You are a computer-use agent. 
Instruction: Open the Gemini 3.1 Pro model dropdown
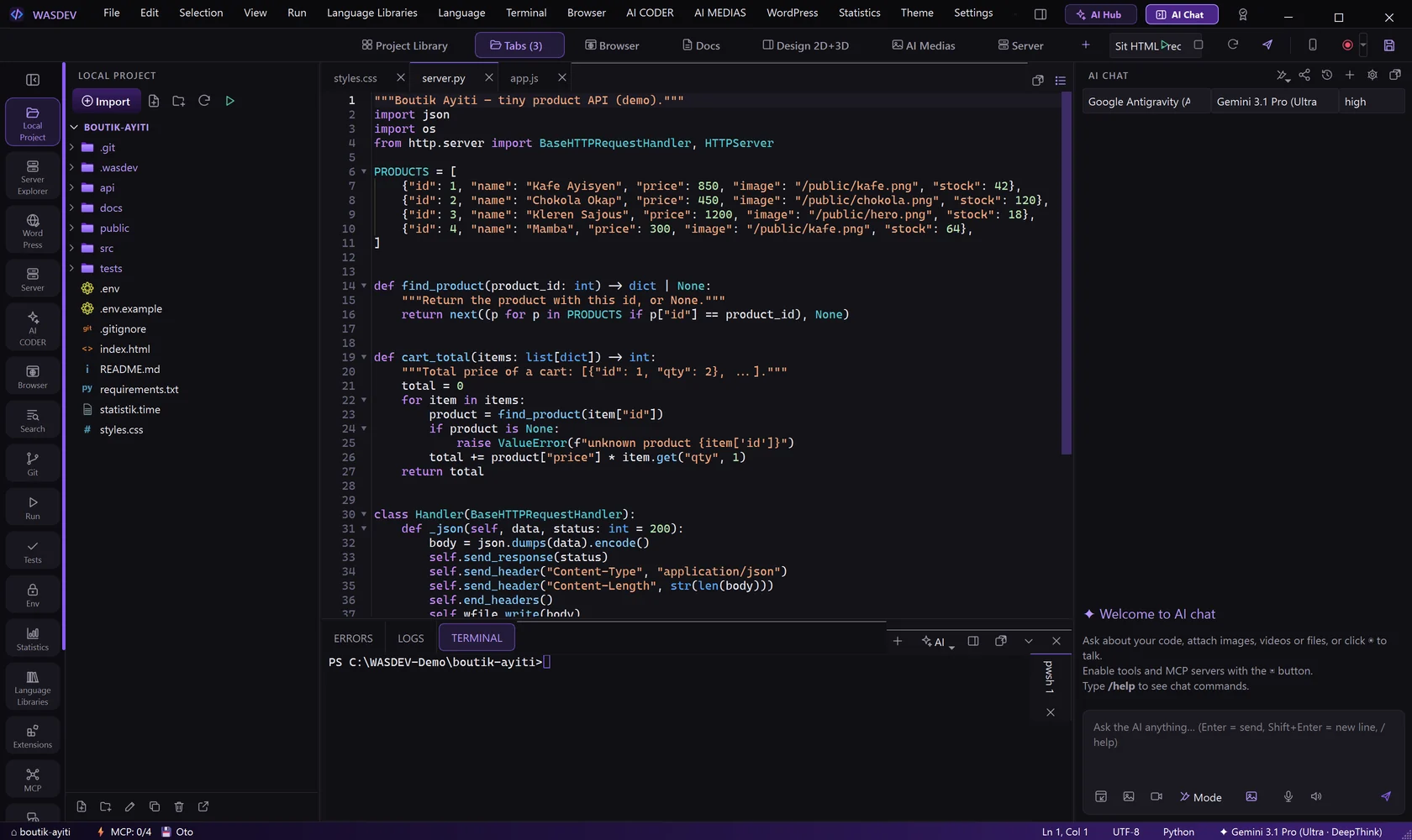(x=1274, y=102)
